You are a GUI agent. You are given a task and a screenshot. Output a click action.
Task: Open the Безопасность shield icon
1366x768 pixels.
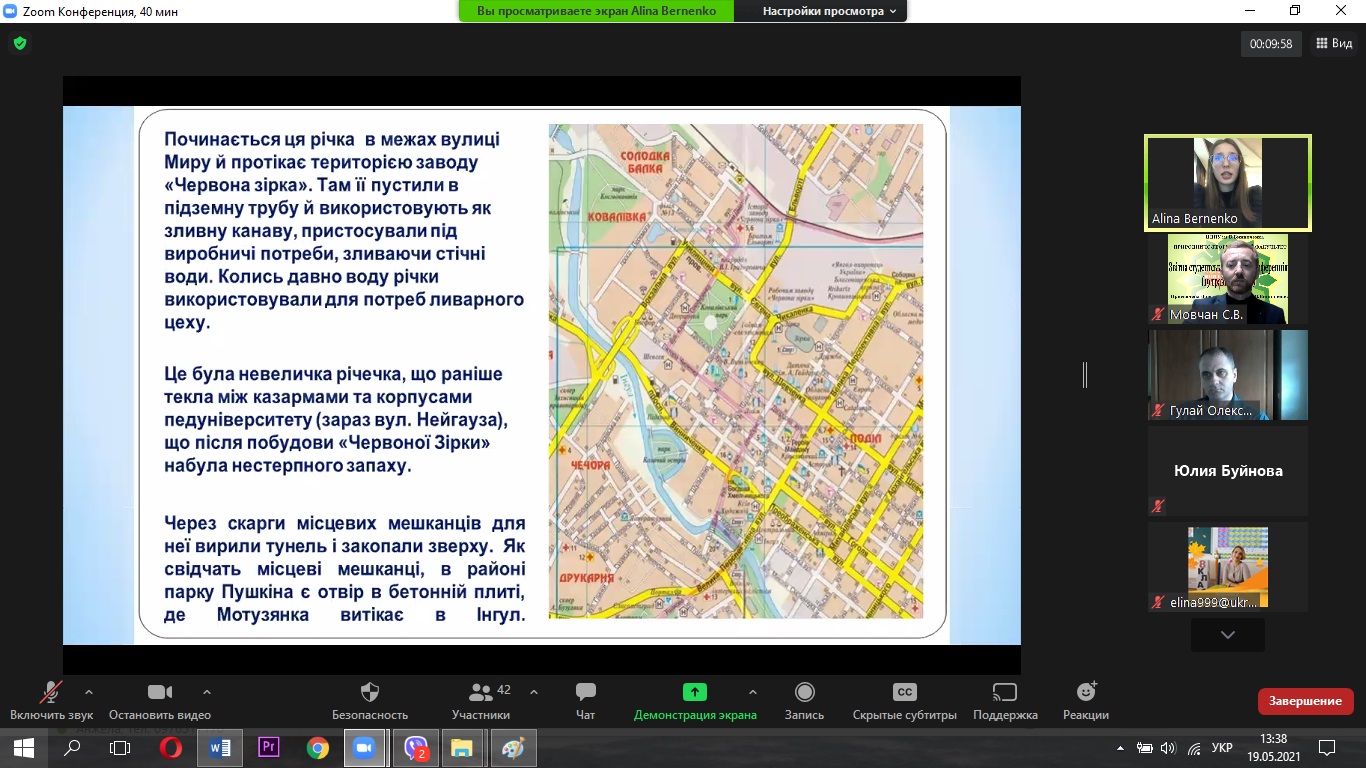pyautogui.click(x=369, y=693)
